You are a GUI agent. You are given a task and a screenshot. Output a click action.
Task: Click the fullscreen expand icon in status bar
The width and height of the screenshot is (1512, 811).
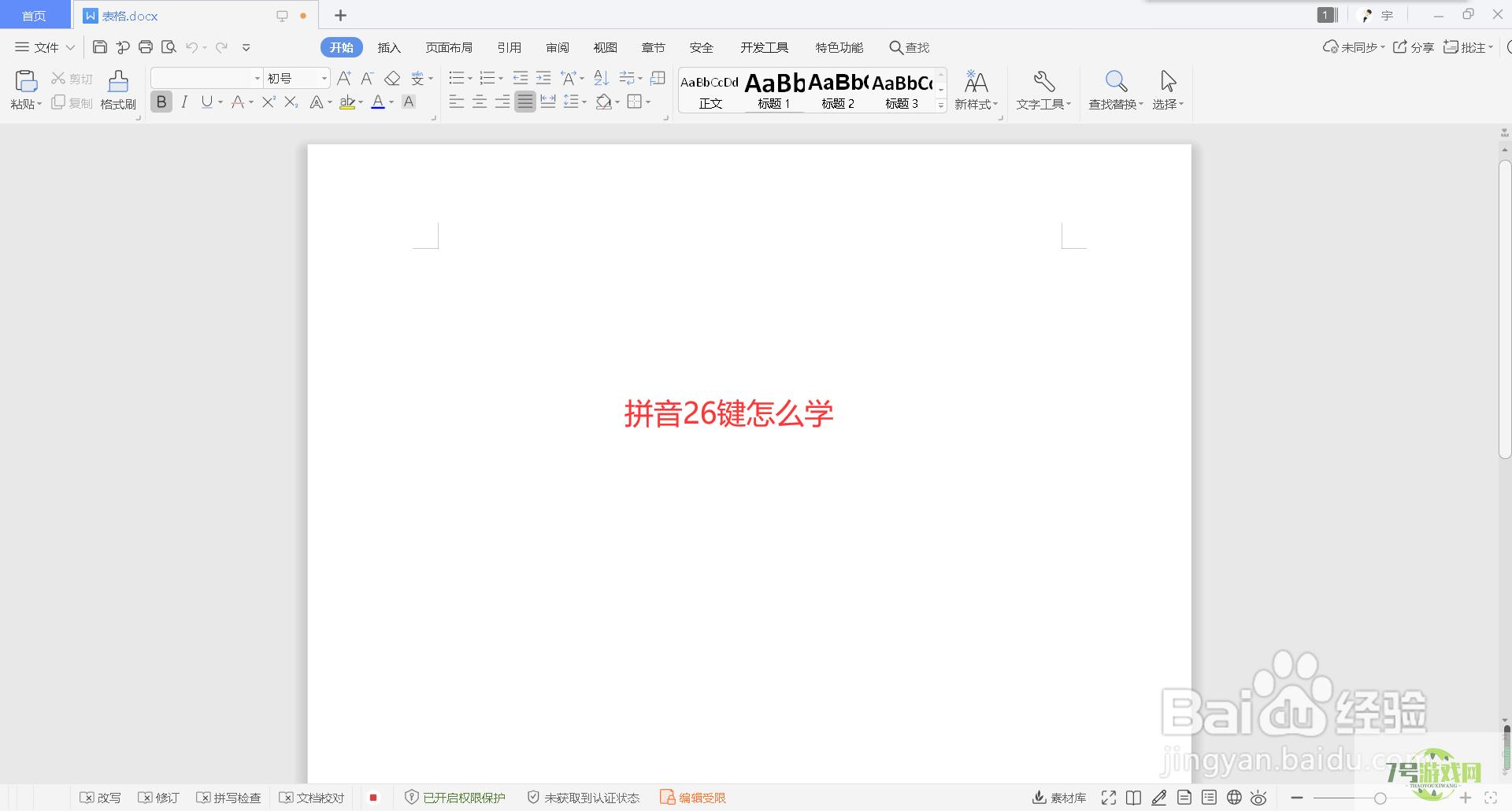(1109, 798)
